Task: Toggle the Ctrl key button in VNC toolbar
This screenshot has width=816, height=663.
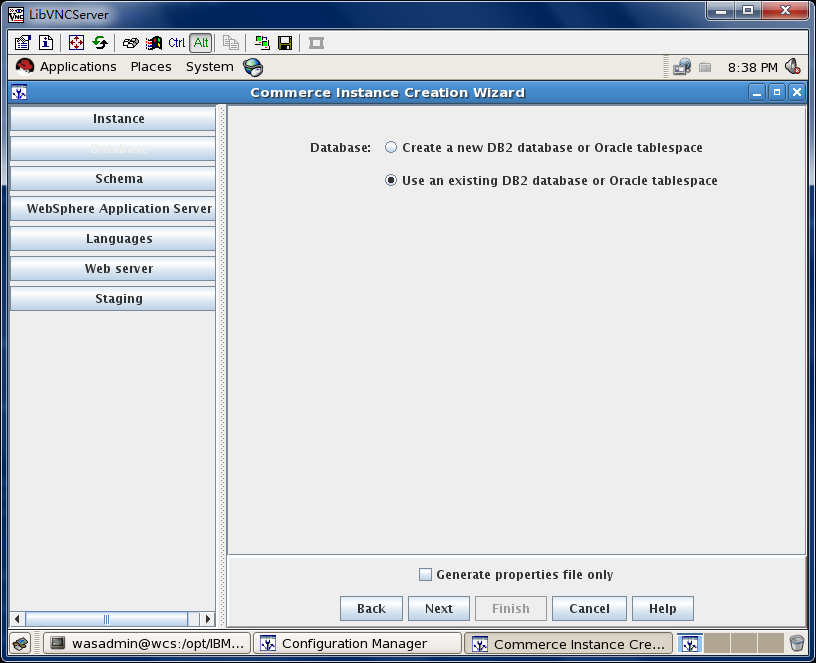Action: click(x=176, y=43)
